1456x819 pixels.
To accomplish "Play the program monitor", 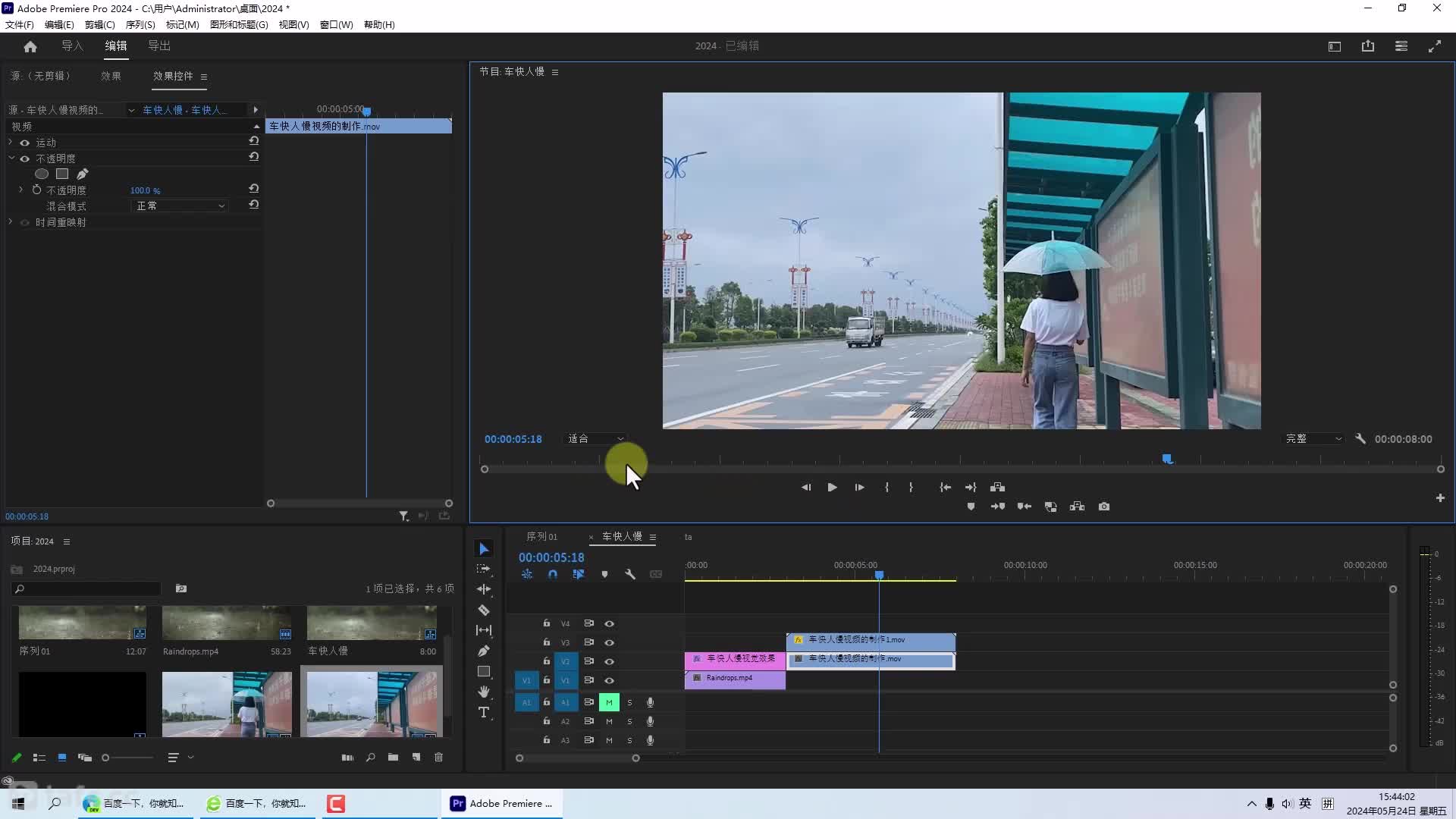I will 832,488.
